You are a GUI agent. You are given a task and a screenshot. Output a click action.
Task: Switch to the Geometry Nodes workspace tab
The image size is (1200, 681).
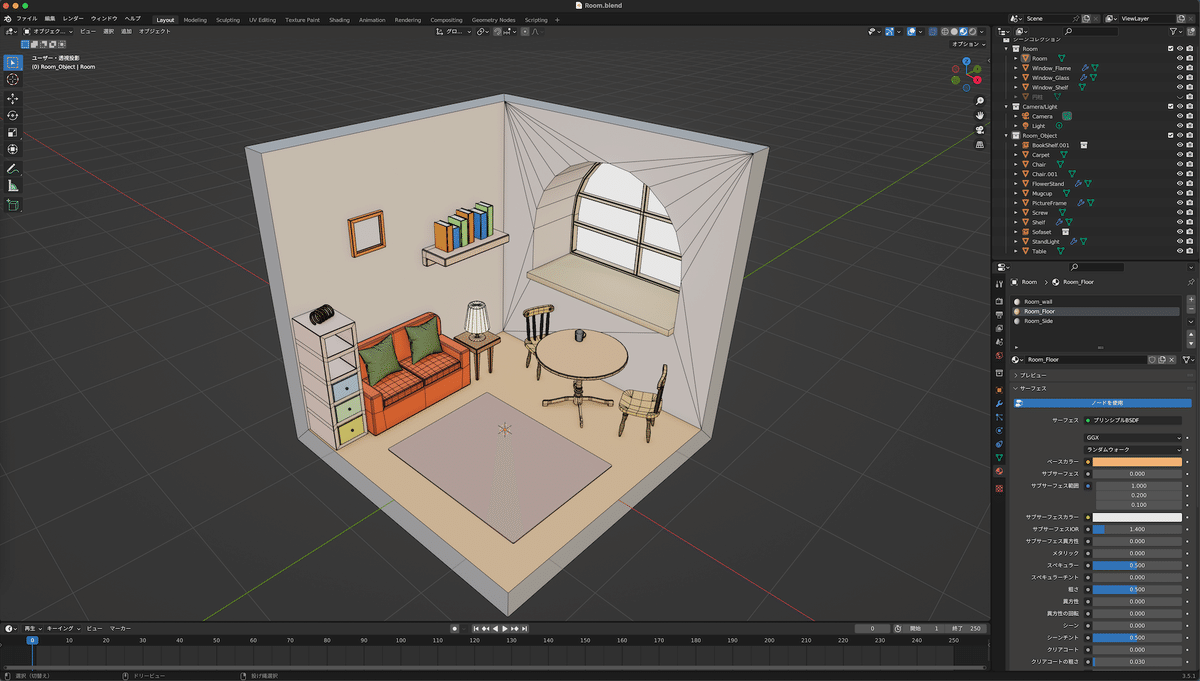pos(493,20)
